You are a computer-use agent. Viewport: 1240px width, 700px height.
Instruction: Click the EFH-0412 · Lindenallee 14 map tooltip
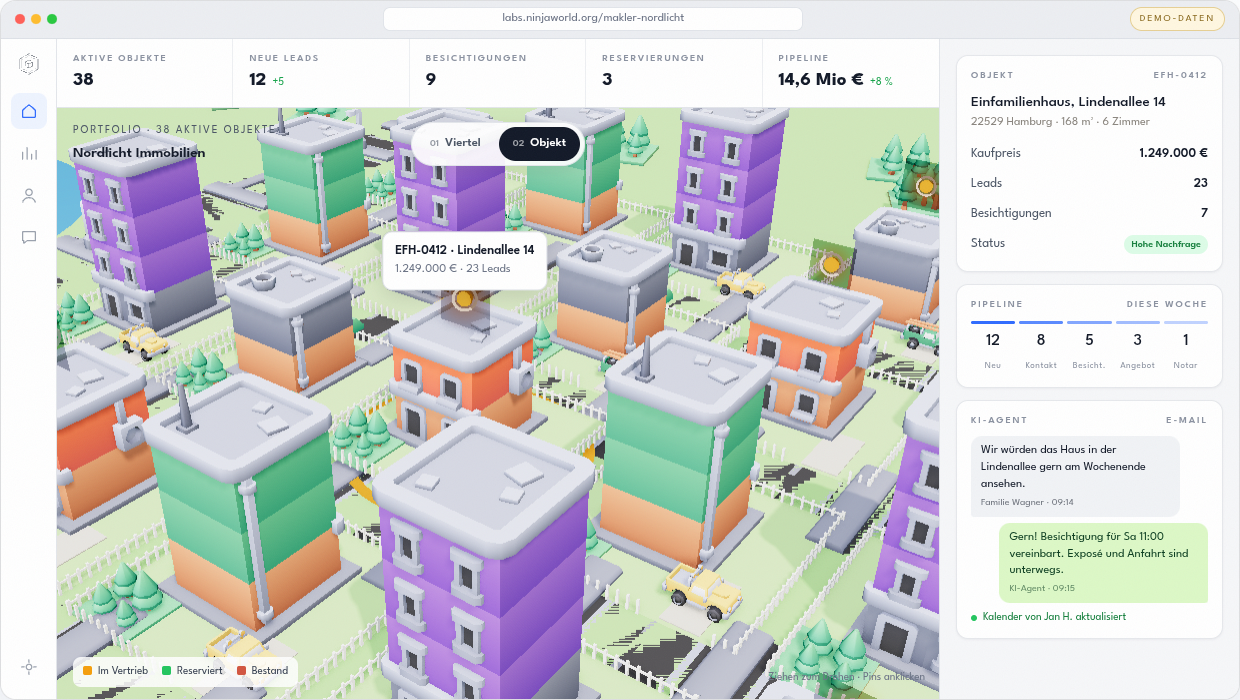point(465,261)
